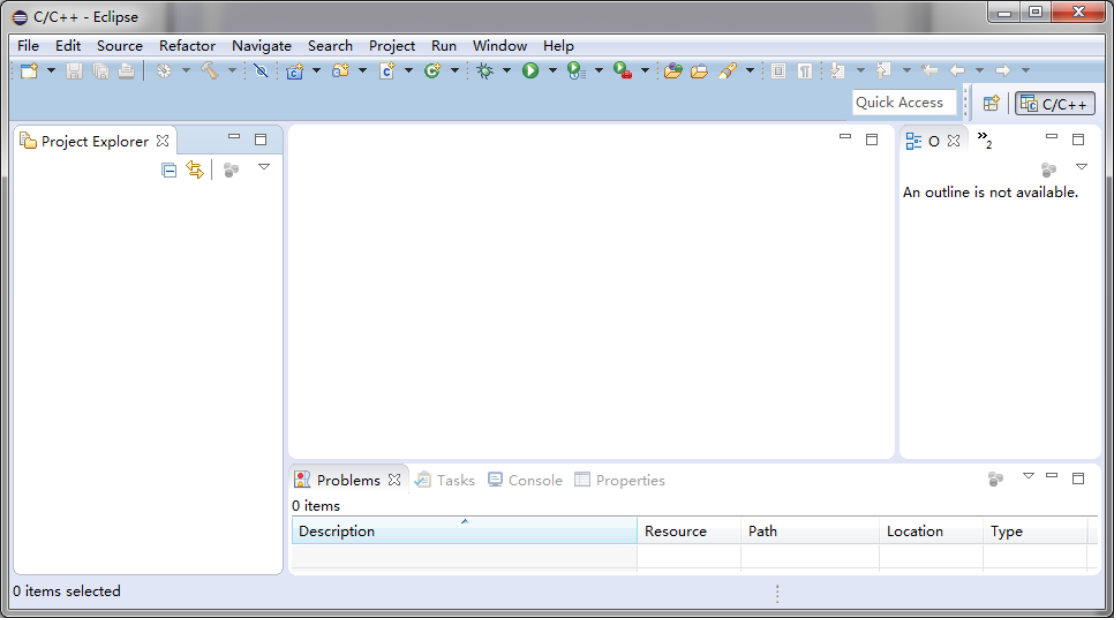
Task: Open the Project Explorer View Menu arrow
Action: [264, 167]
